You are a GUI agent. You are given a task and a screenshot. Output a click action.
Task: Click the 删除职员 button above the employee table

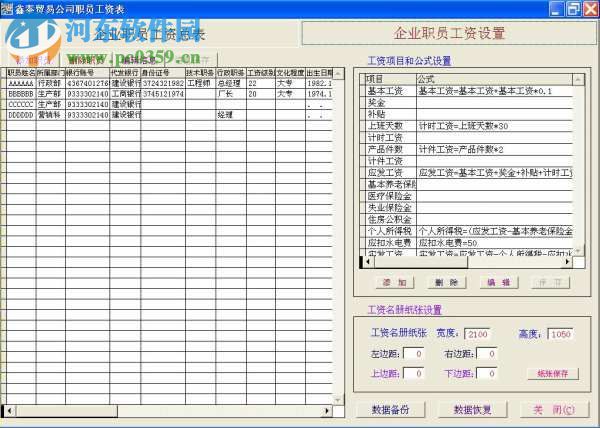click(x=86, y=60)
